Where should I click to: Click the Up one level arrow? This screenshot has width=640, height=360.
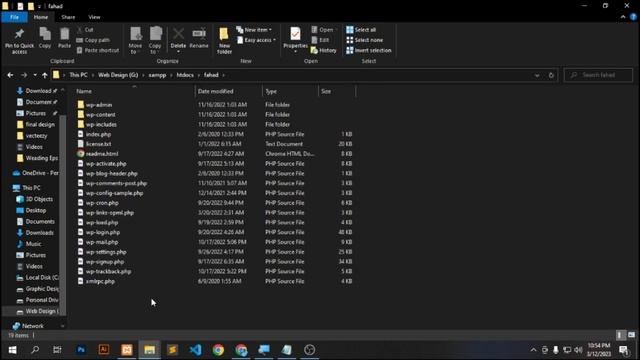click(44, 75)
